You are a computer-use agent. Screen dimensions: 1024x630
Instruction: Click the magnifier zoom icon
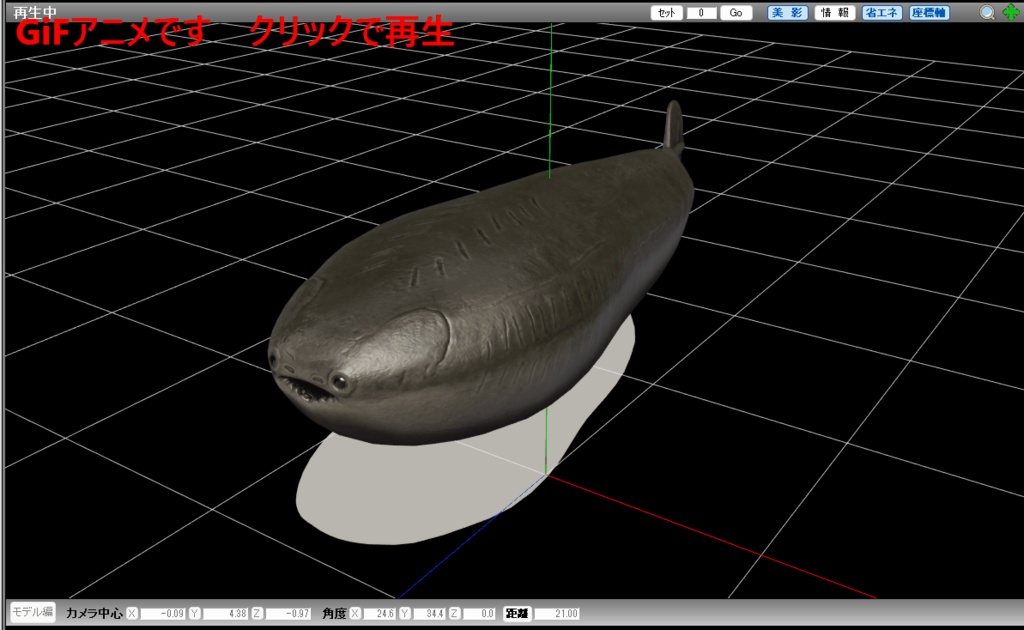[x=987, y=13]
